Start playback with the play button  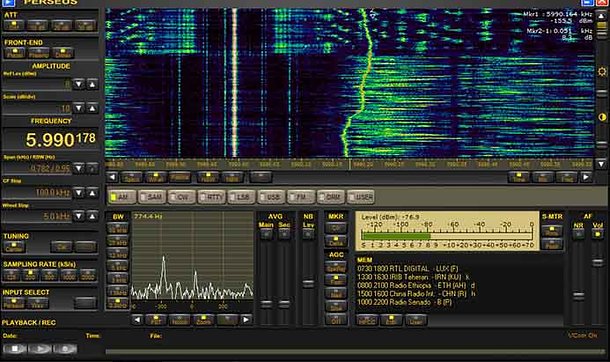click(x=40, y=349)
